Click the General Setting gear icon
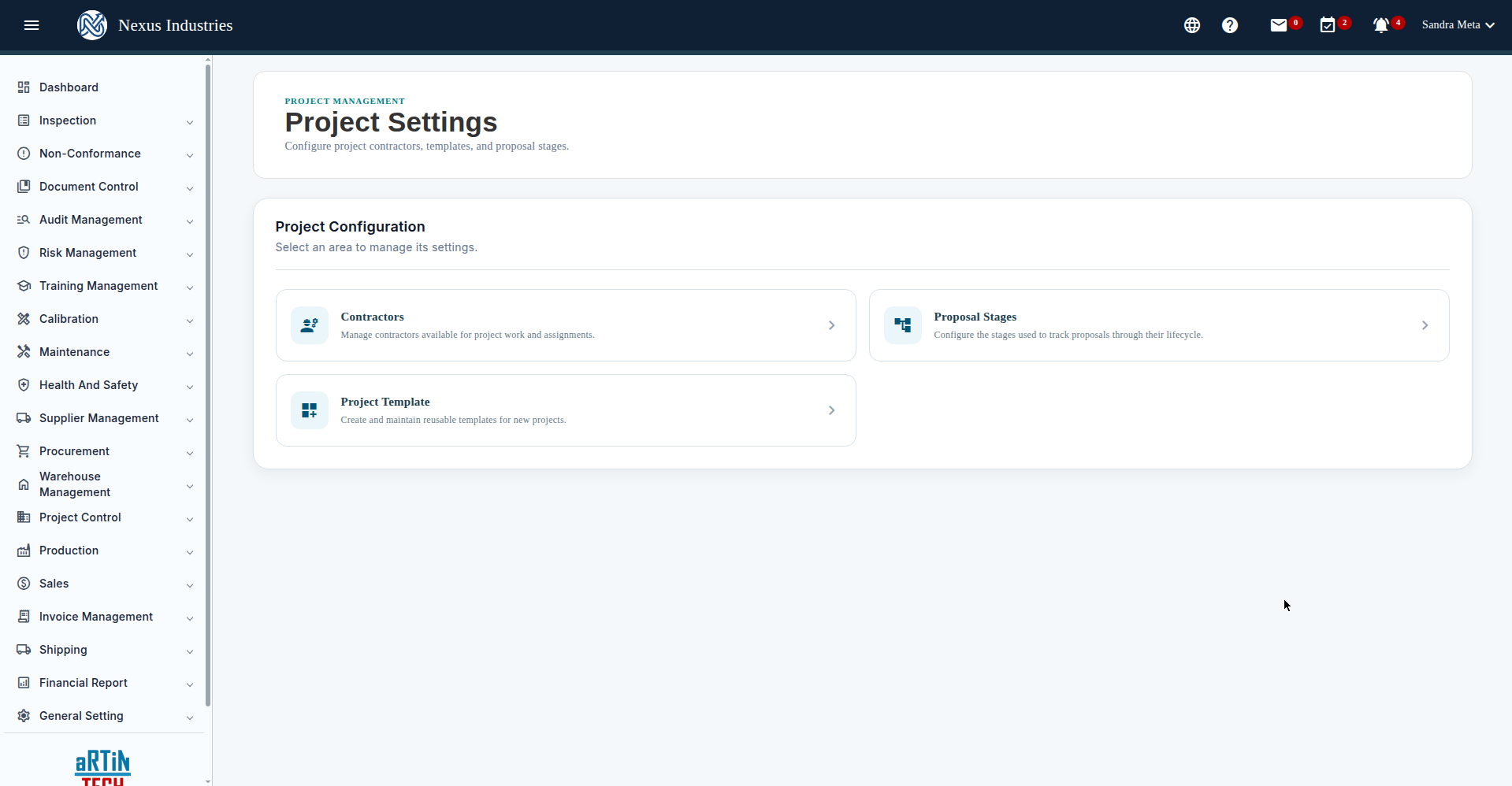1512x786 pixels. pyautogui.click(x=24, y=716)
